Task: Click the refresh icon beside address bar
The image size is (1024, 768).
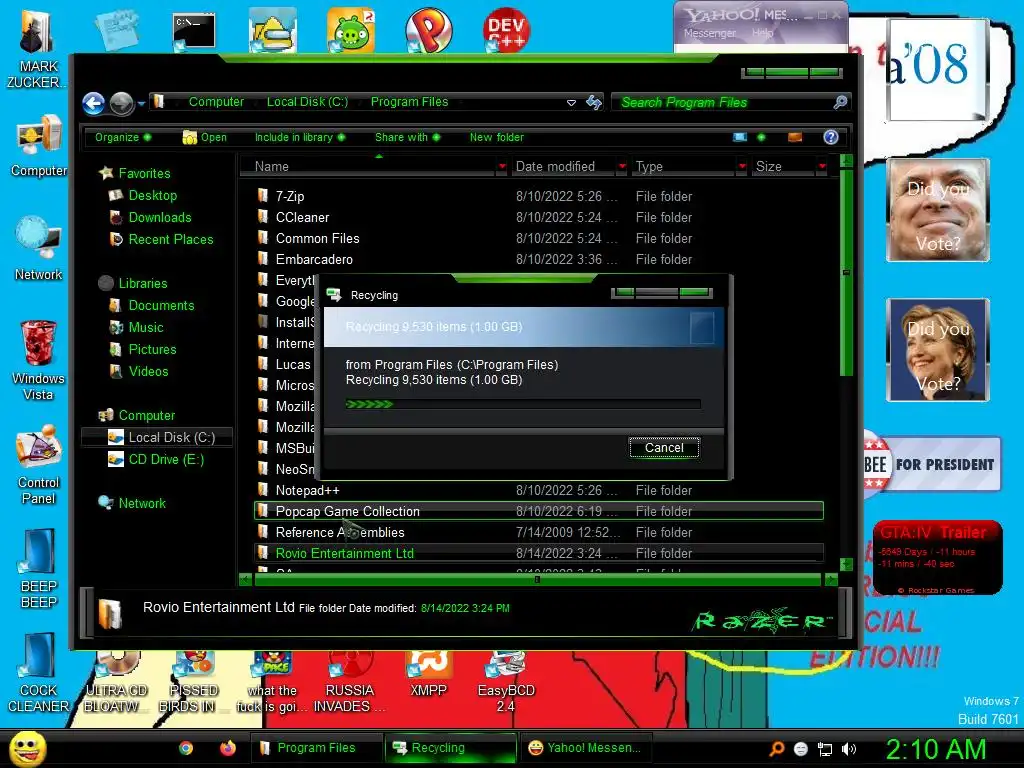Action: (x=594, y=102)
